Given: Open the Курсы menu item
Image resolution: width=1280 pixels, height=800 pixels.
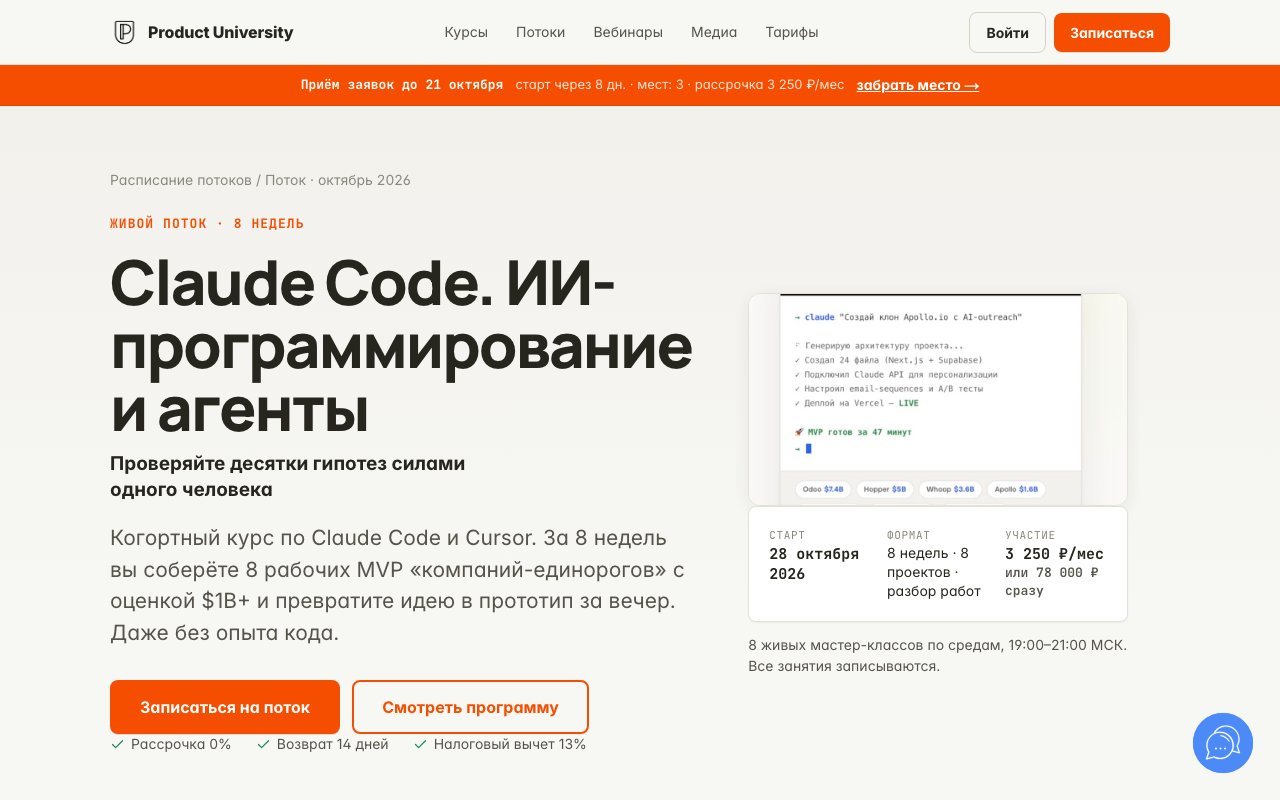Looking at the screenshot, I should [x=466, y=32].
